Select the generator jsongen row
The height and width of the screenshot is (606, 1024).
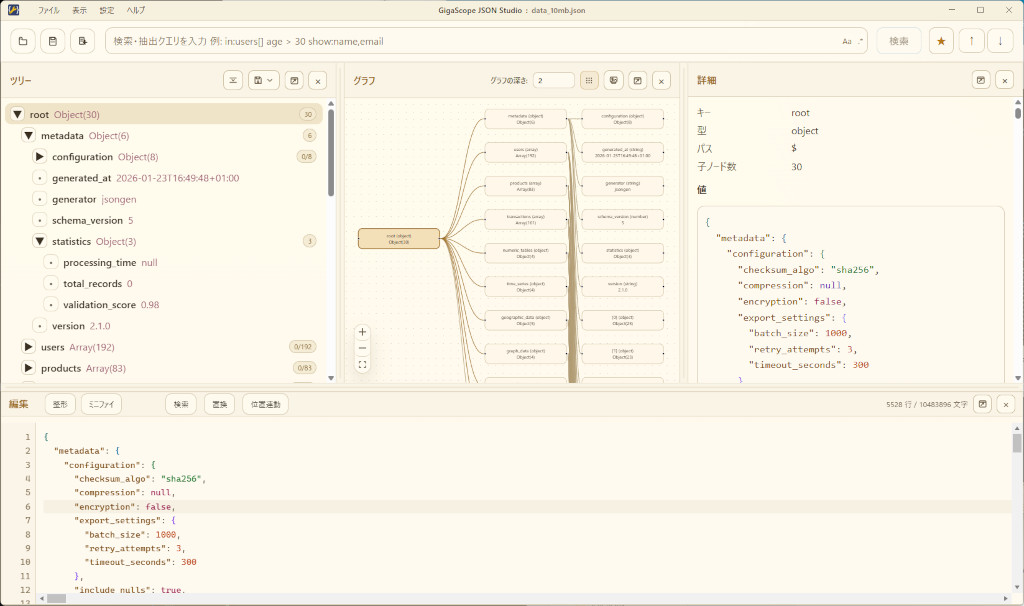[175, 199]
